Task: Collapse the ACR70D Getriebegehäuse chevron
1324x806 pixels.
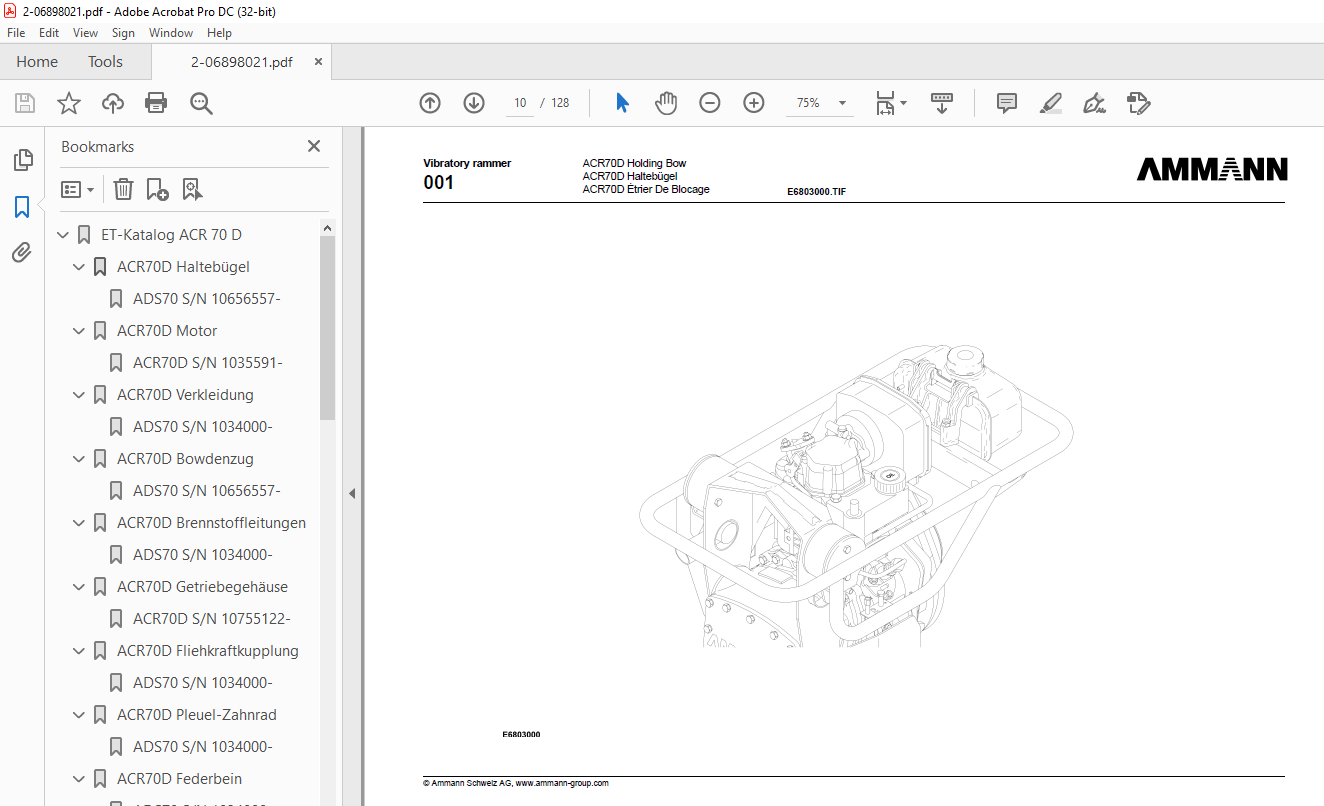Action: tap(79, 587)
